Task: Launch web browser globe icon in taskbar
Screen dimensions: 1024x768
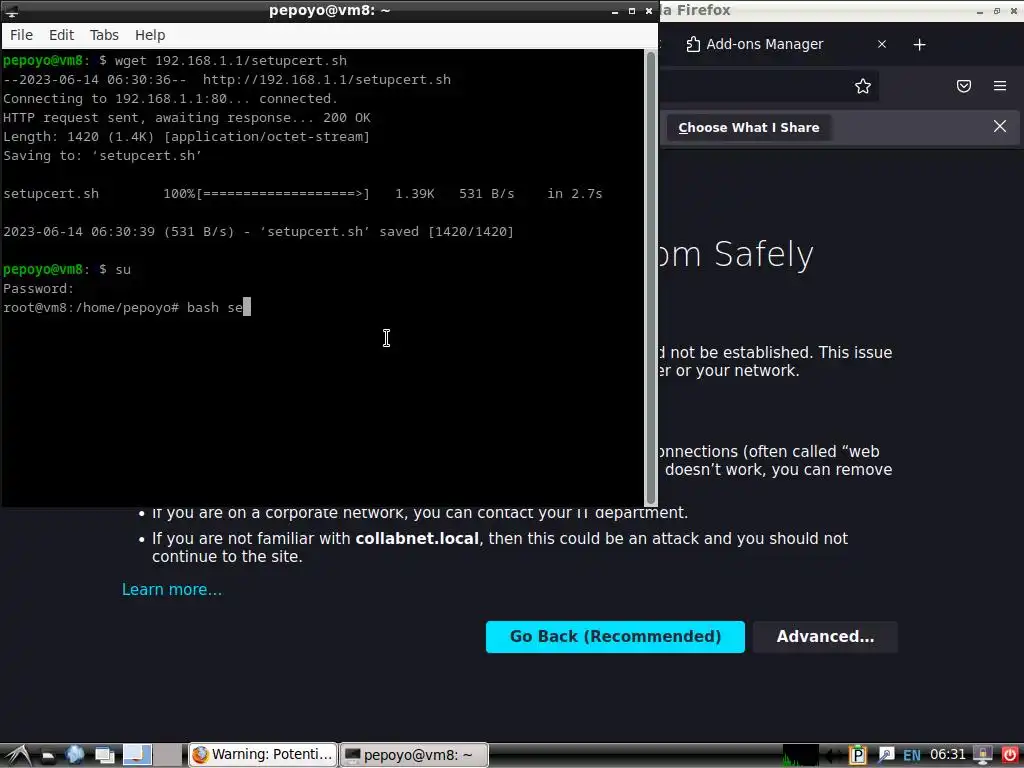Action: click(74, 755)
